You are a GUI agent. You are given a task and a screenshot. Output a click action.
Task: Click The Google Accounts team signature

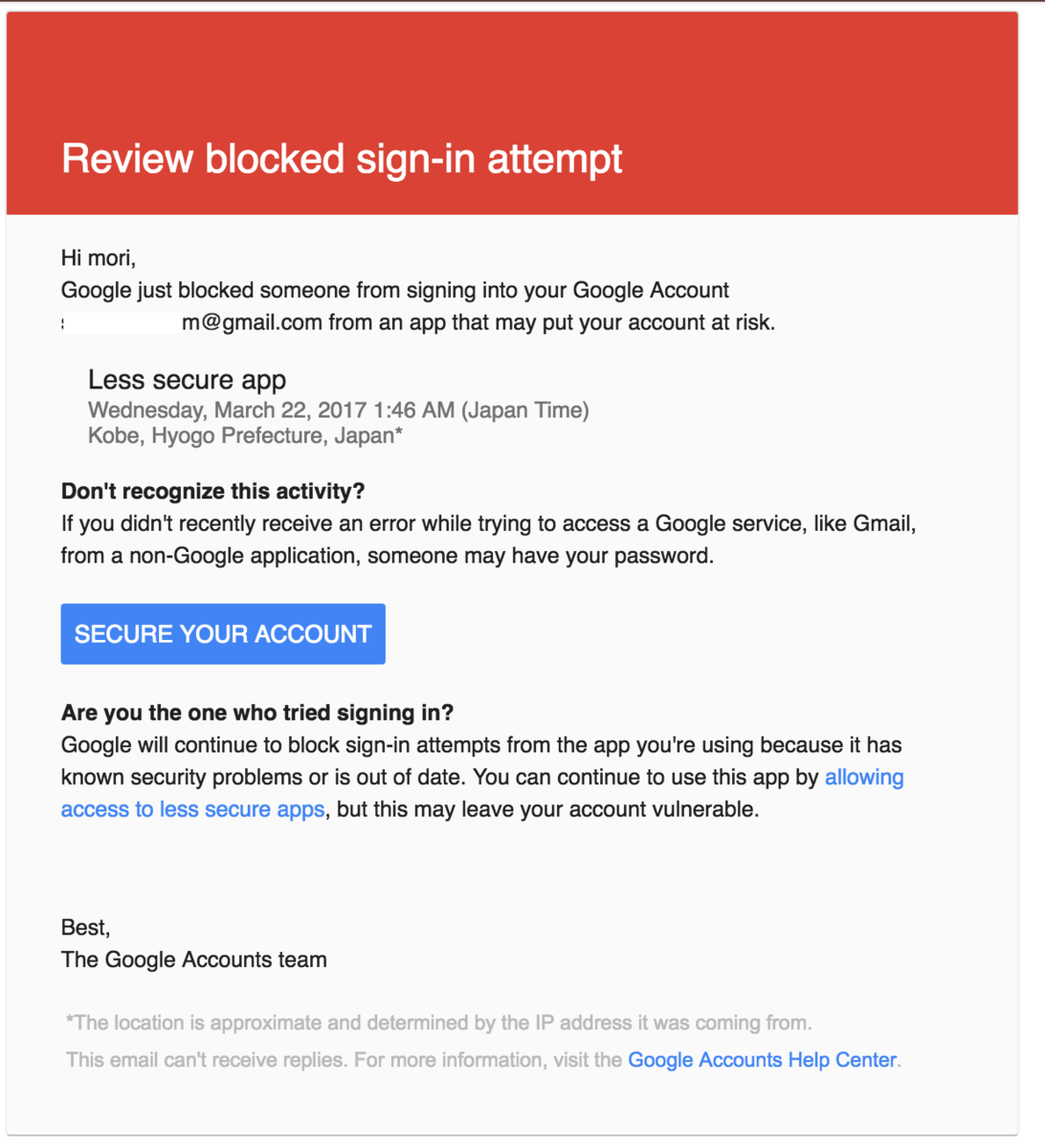click(x=194, y=960)
